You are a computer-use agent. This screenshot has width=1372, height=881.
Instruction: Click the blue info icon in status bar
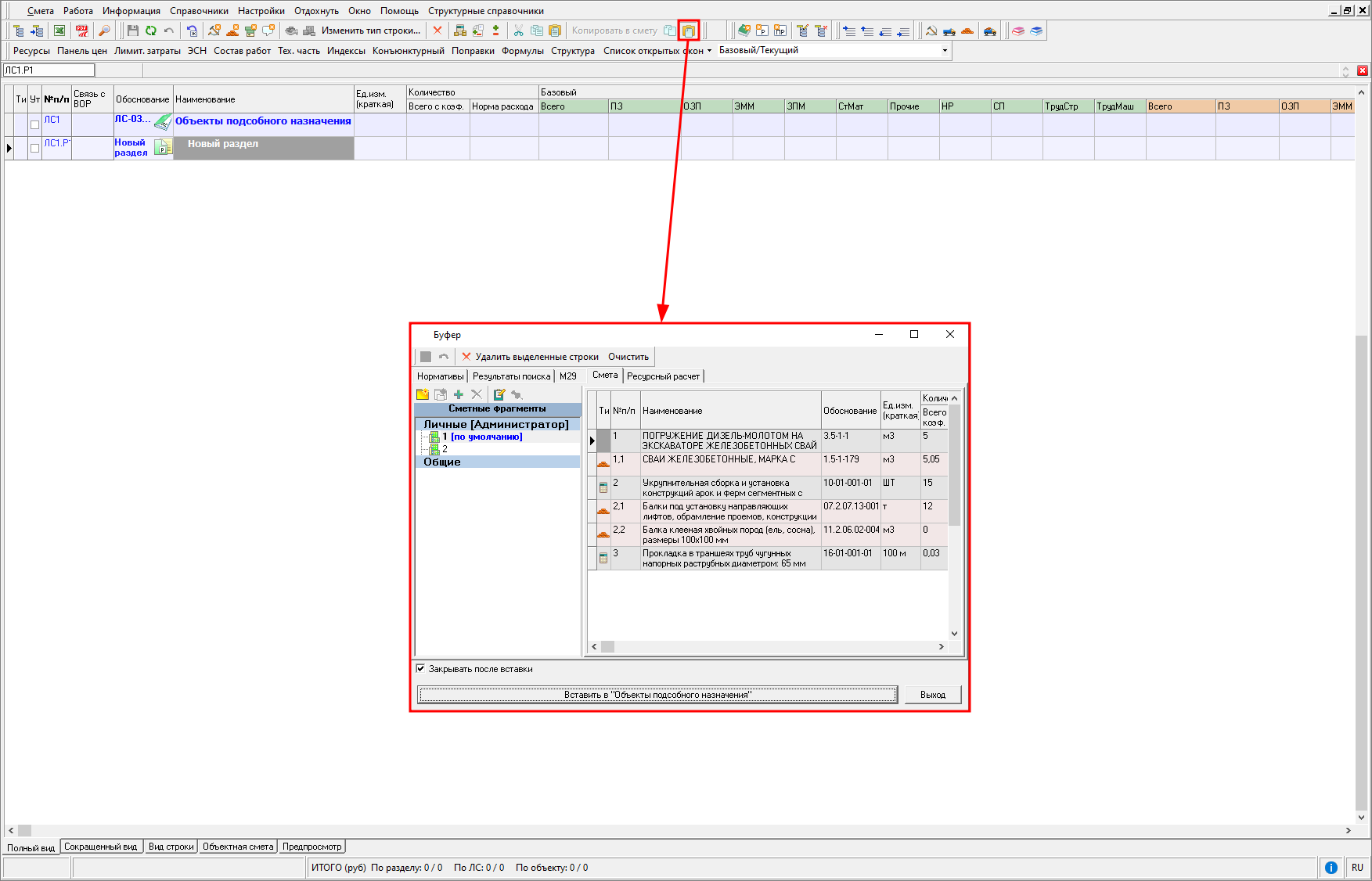coord(1331,867)
